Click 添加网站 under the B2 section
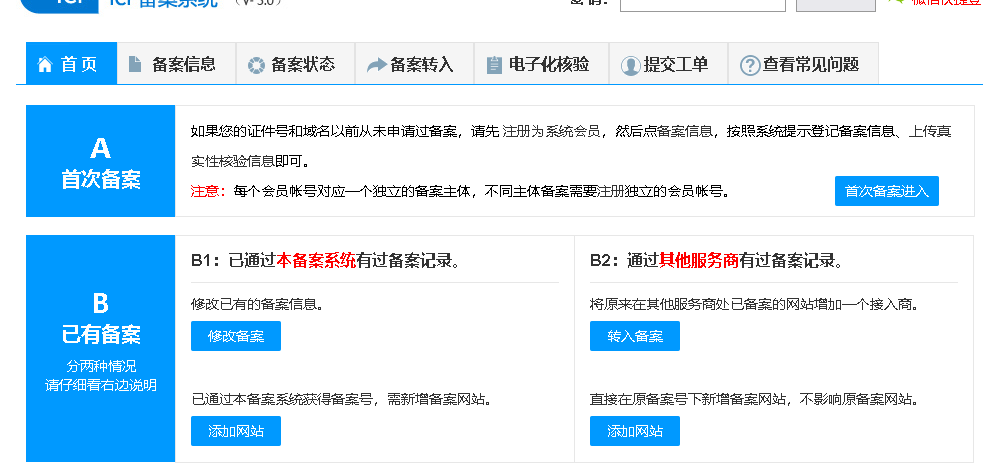 (x=634, y=431)
